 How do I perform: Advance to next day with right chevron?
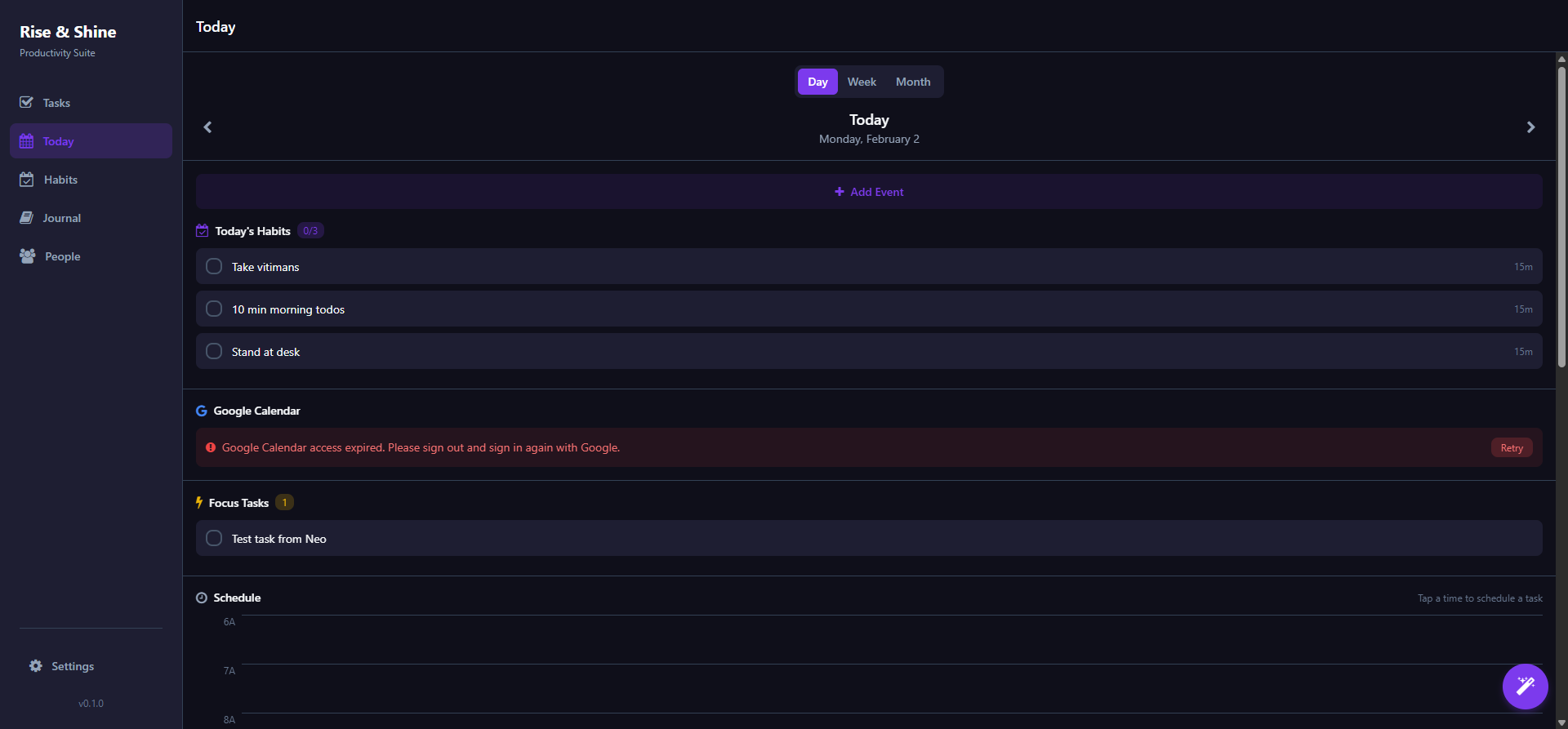pyautogui.click(x=1530, y=127)
